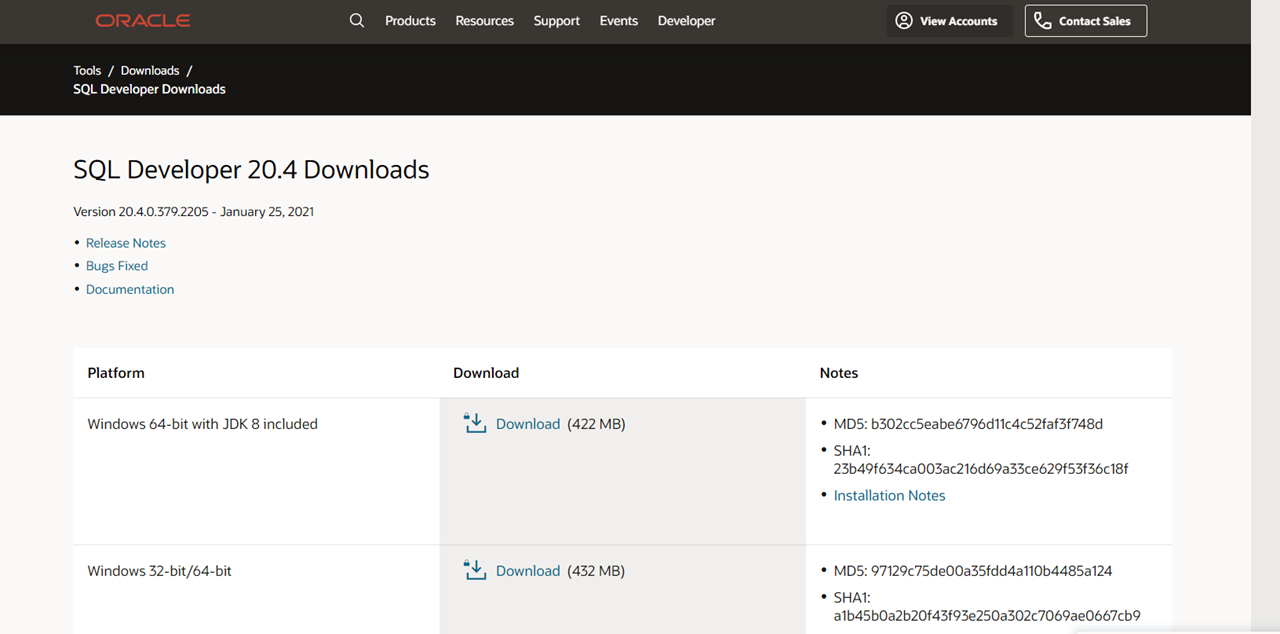The height and width of the screenshot is (634, 1280).
Task: Open the Installation Notes link
Action: tap(889, 495)
